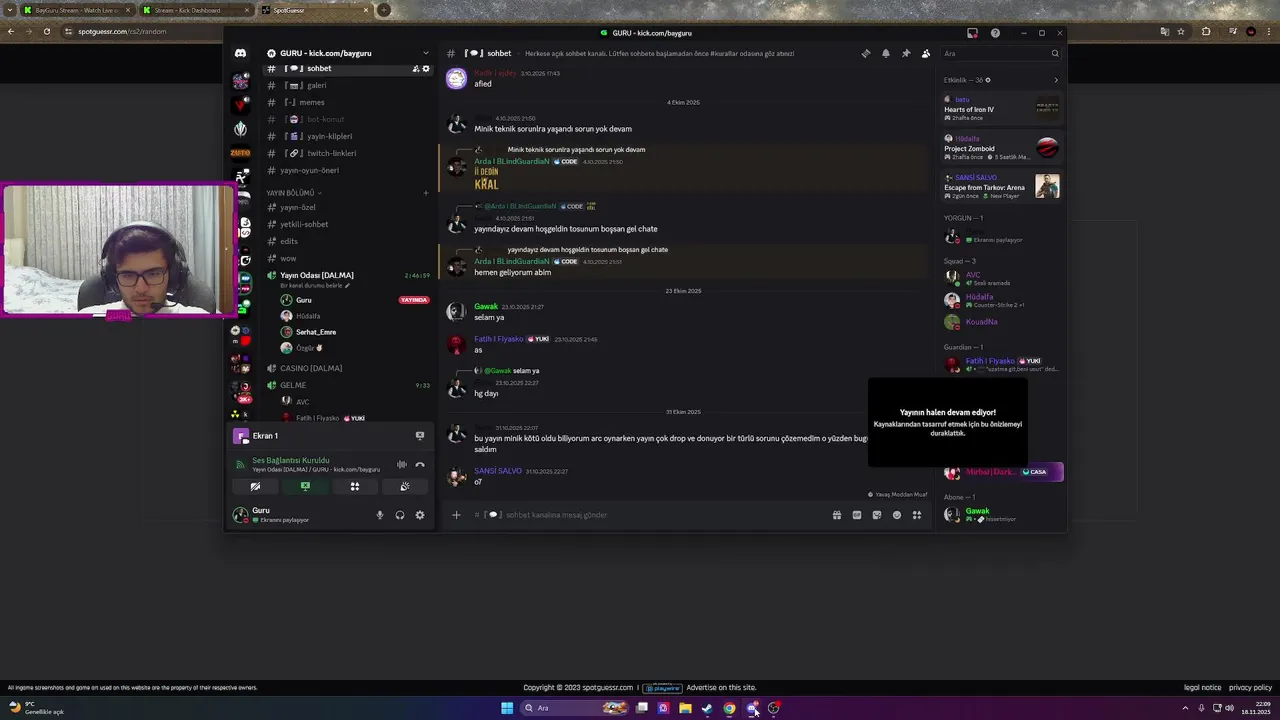Toggle the camera button
1280x720 pixels.
pyautogui.click(x=255, y=486)
